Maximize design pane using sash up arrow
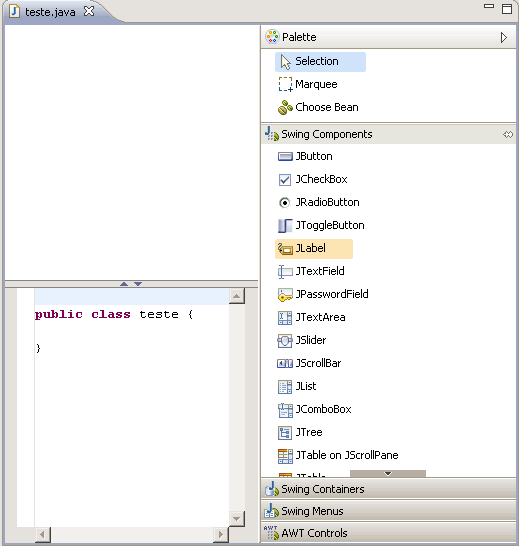This screenshot has height=546, width=519. point(124,284)
